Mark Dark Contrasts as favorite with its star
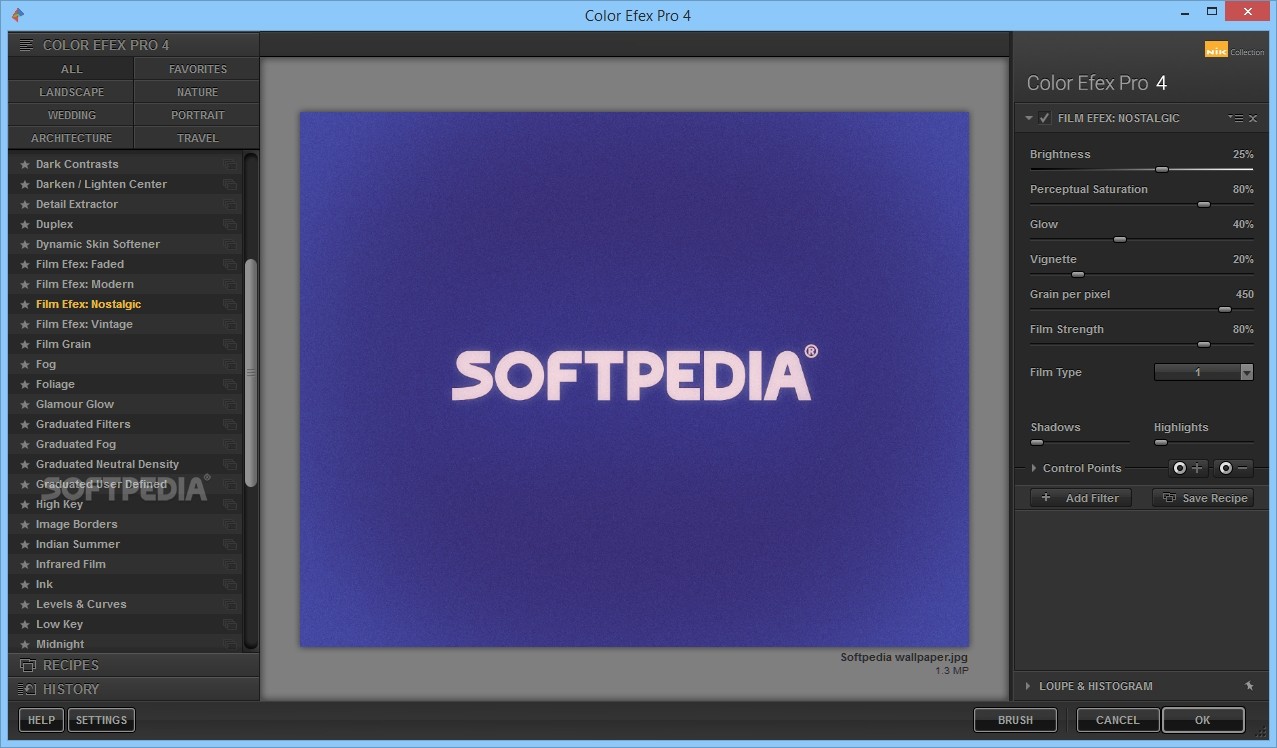 tap(25, 164)
